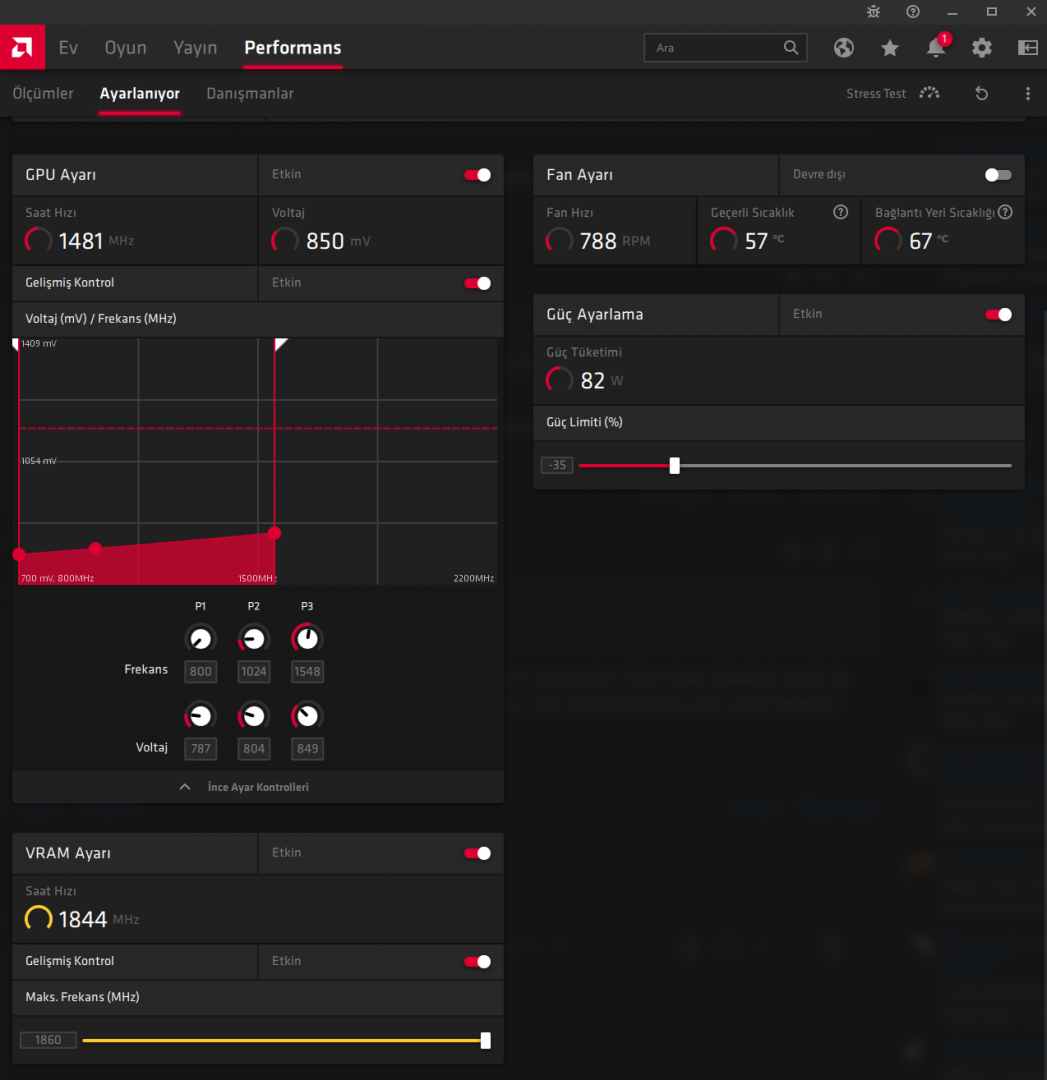
Task: Click the P3 point on voltage curve
Action: (x=274, y=532)
